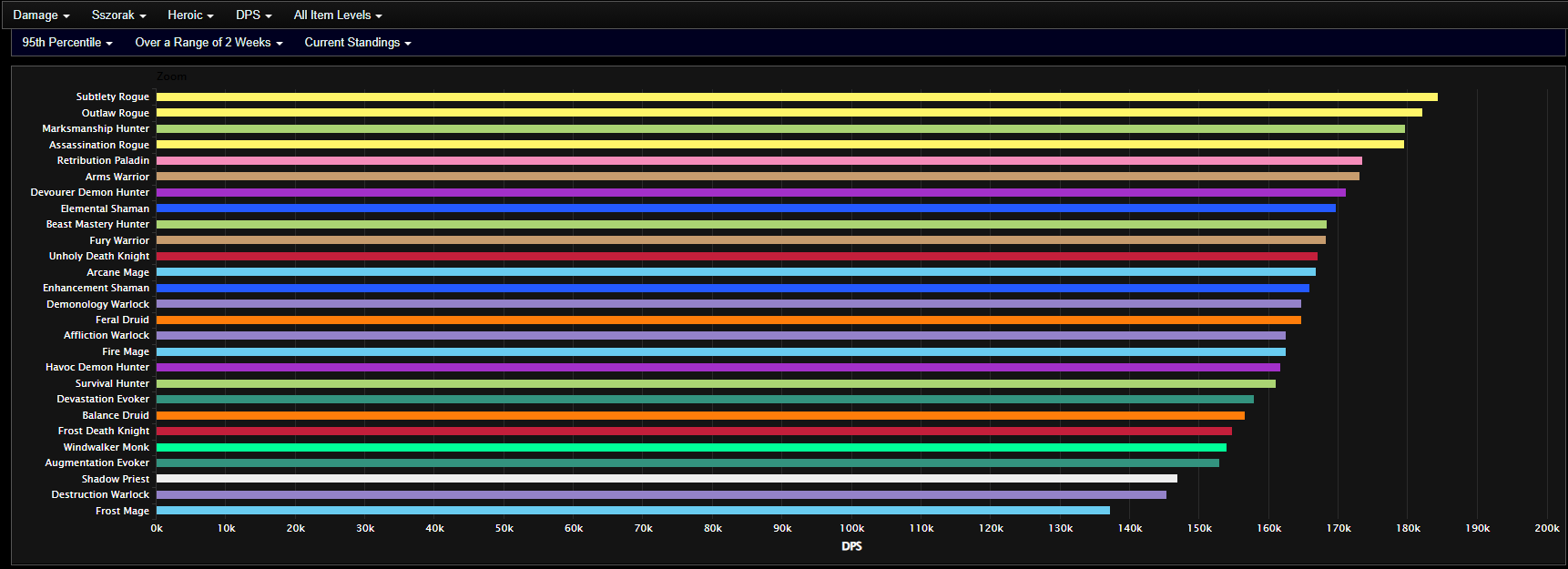Select the Devourer Demon Hunter label
The height and width of the screenshot is (569, 1568).
click(x=89, y=192)
